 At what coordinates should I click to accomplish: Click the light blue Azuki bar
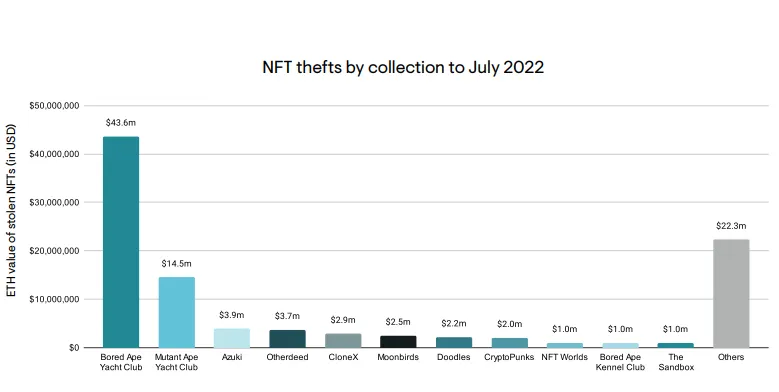[x=232, y=338]
